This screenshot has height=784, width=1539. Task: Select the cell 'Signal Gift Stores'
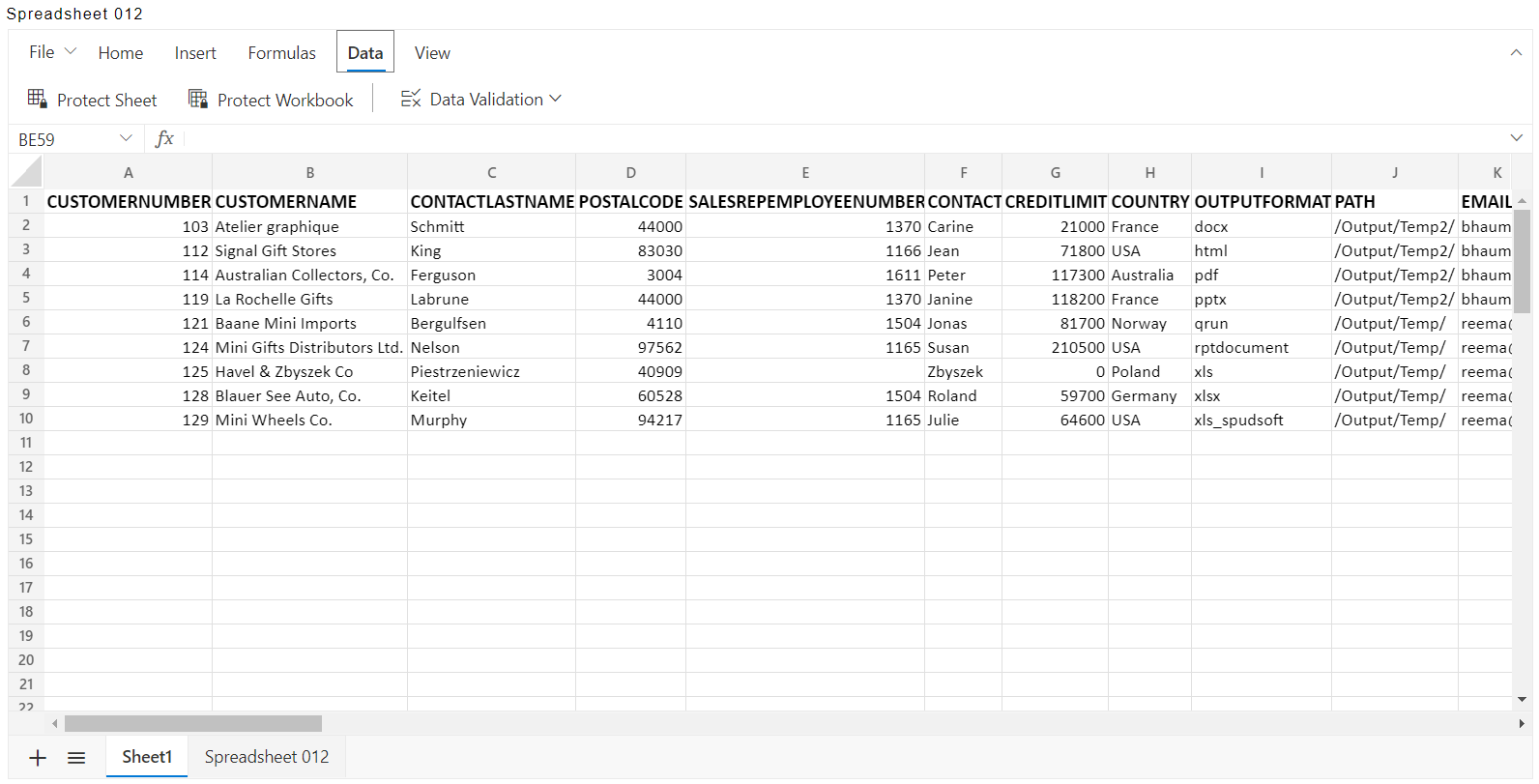309,250
